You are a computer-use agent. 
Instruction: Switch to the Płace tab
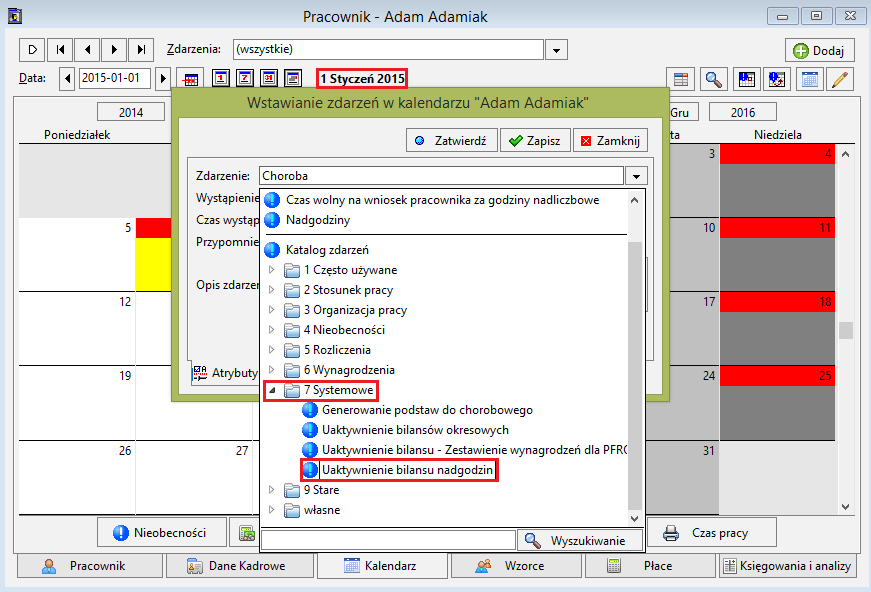click(x=650, y=566)
